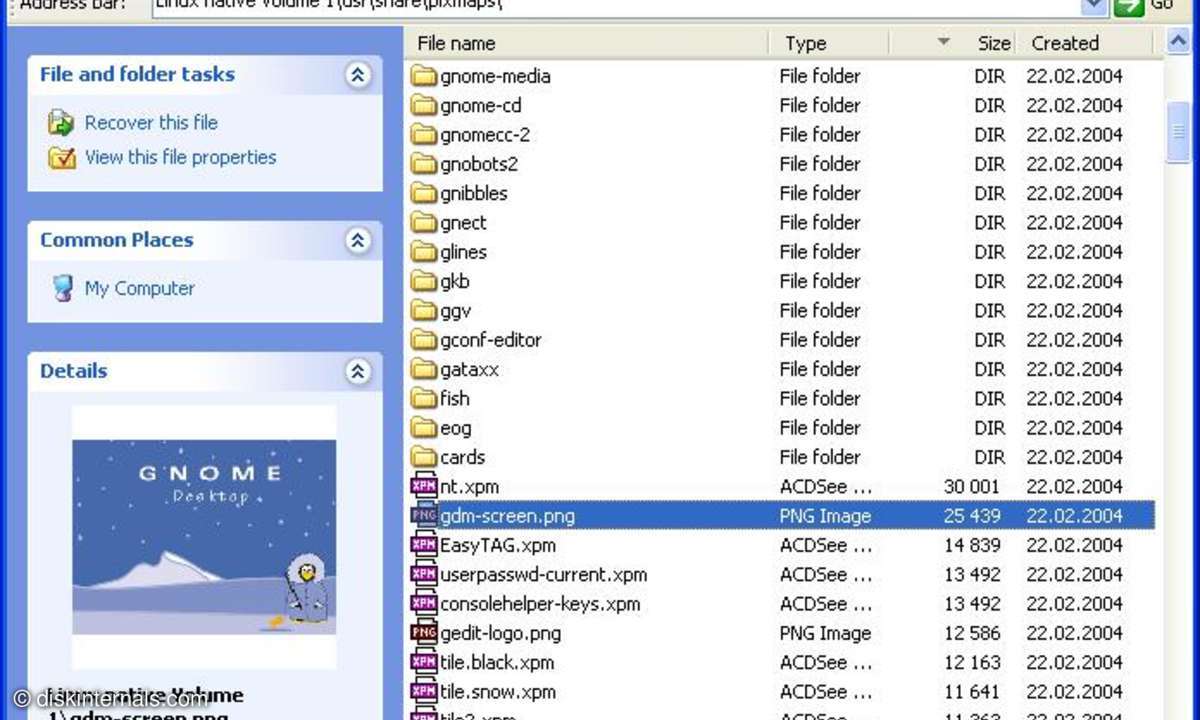Click the PNG icon of gdm-screen.png
Viewport: 1200px width, 720px height.
424,516
